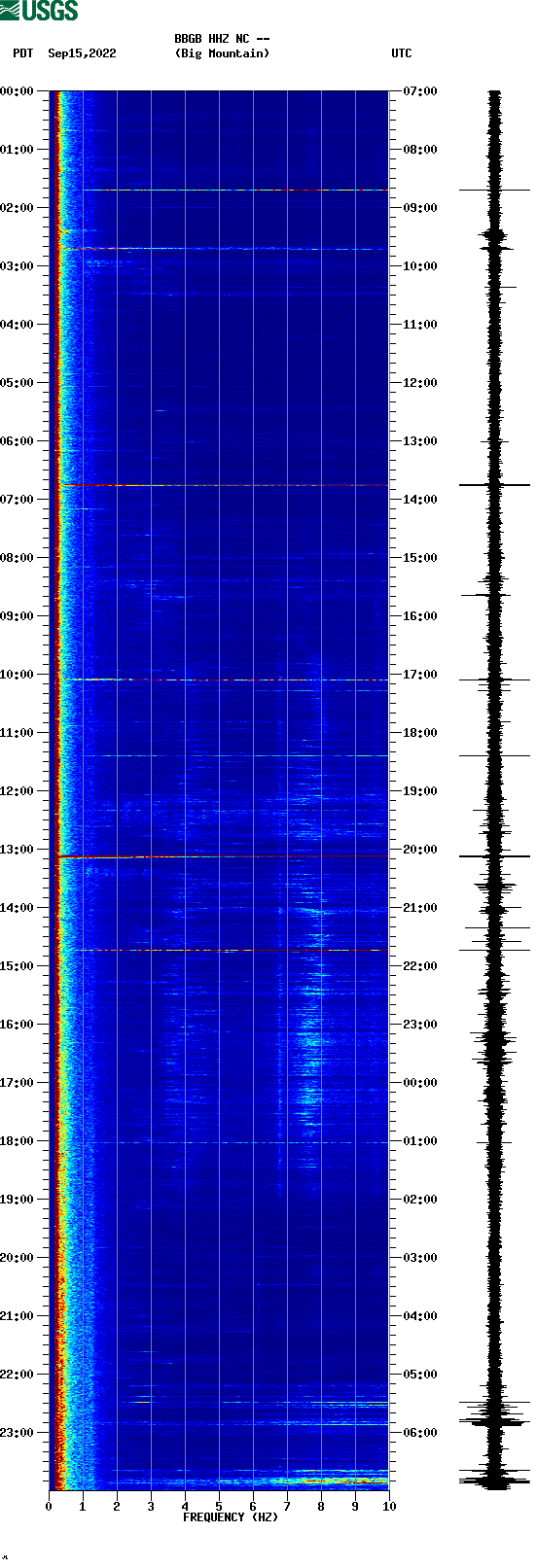Screen dimensions: 537x1568
Task: Click the 00:00 PDT time label
Action: point(18,91)
